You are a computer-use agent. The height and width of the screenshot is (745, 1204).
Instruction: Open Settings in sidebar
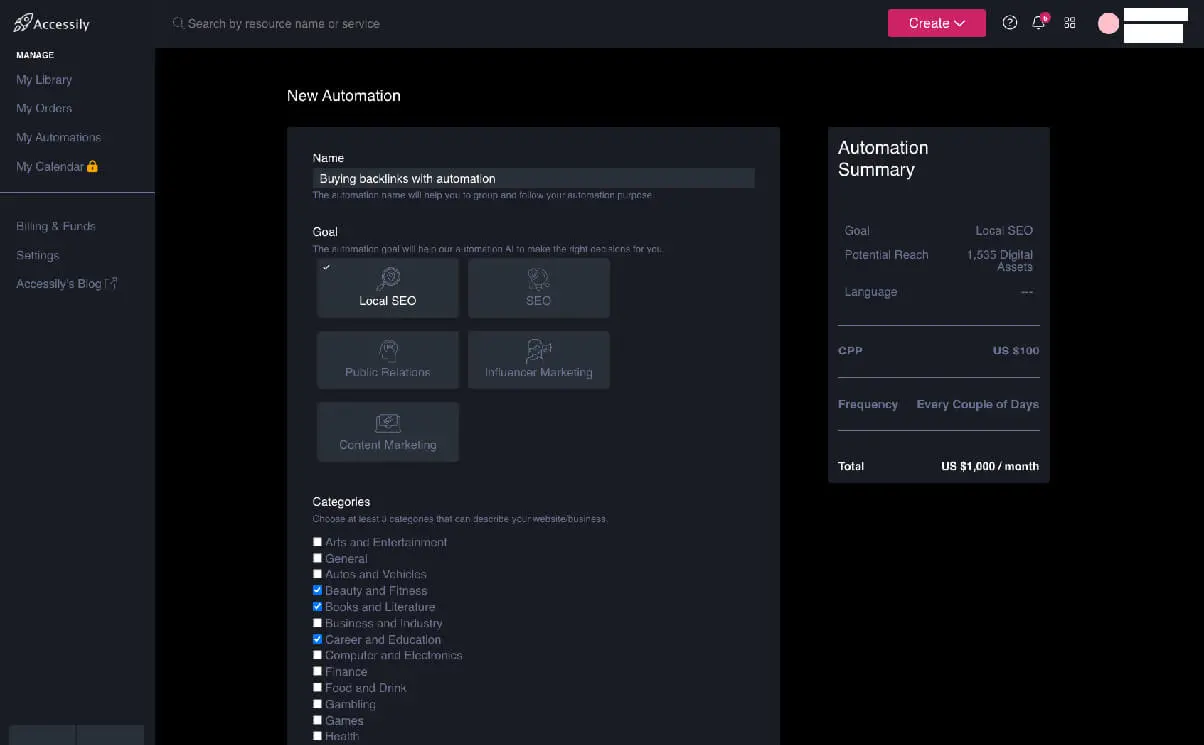[38, 255]
